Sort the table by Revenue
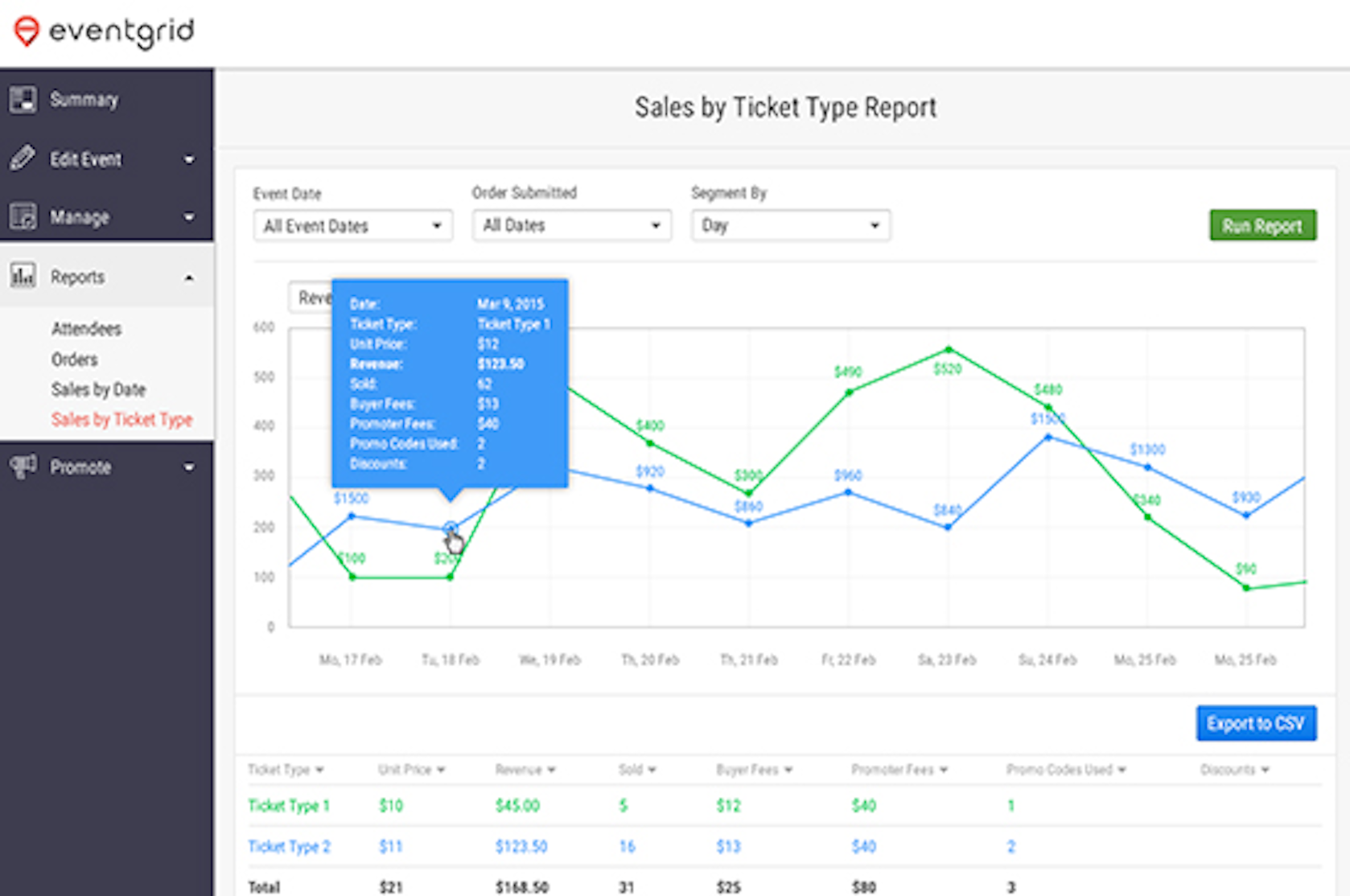1350x896 pixels. pos(525,769)
